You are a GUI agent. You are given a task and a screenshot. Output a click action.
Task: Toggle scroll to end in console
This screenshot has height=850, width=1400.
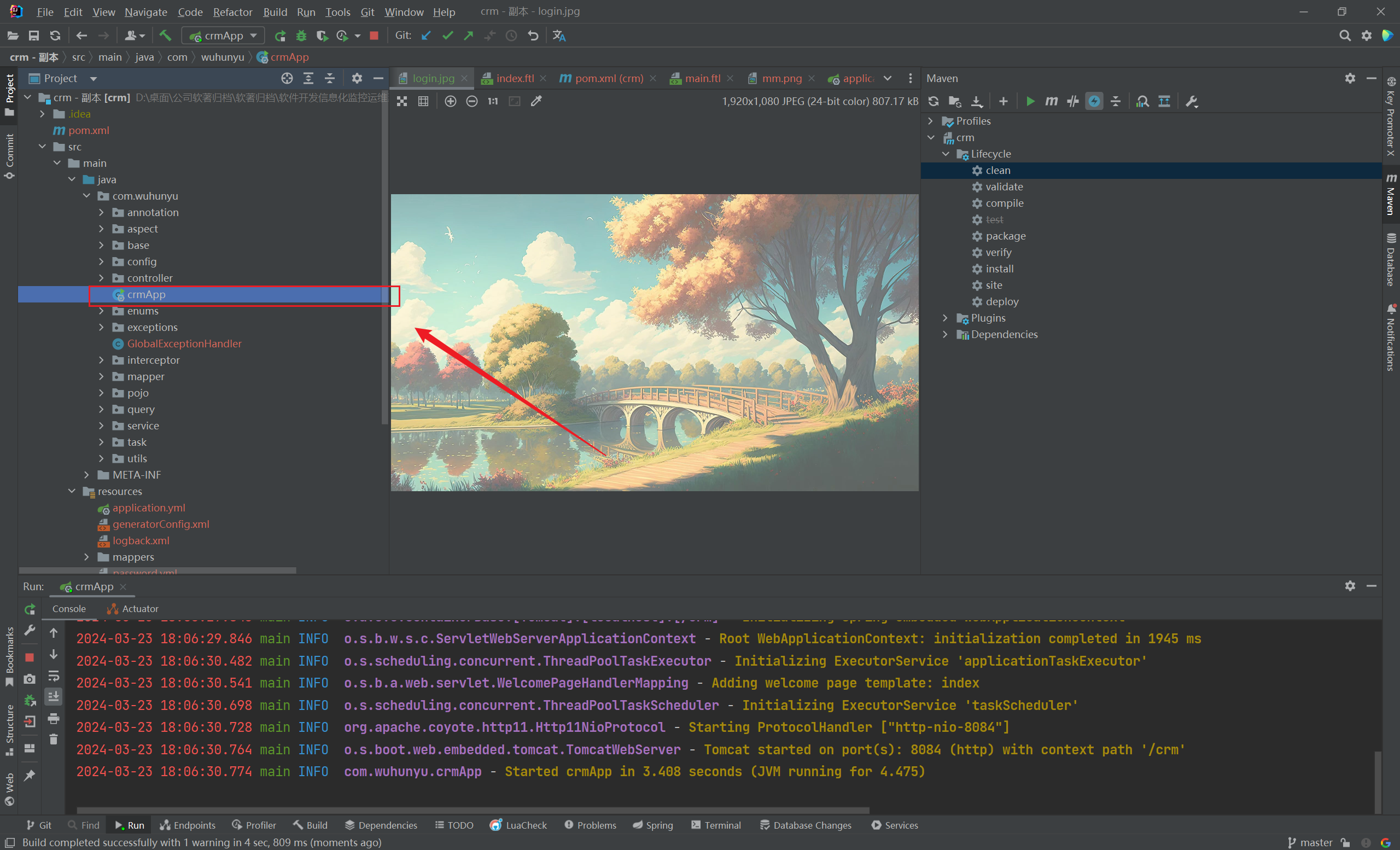(x=54, y=697)
